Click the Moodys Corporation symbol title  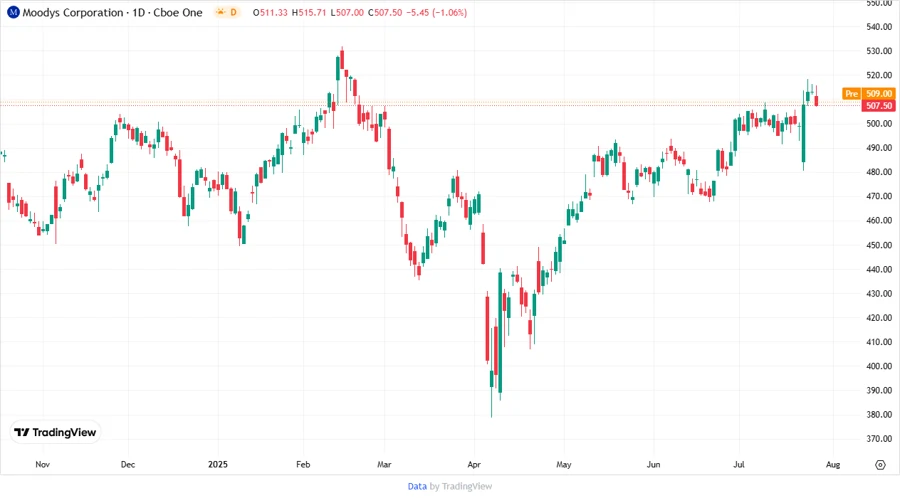coord(112,12)
